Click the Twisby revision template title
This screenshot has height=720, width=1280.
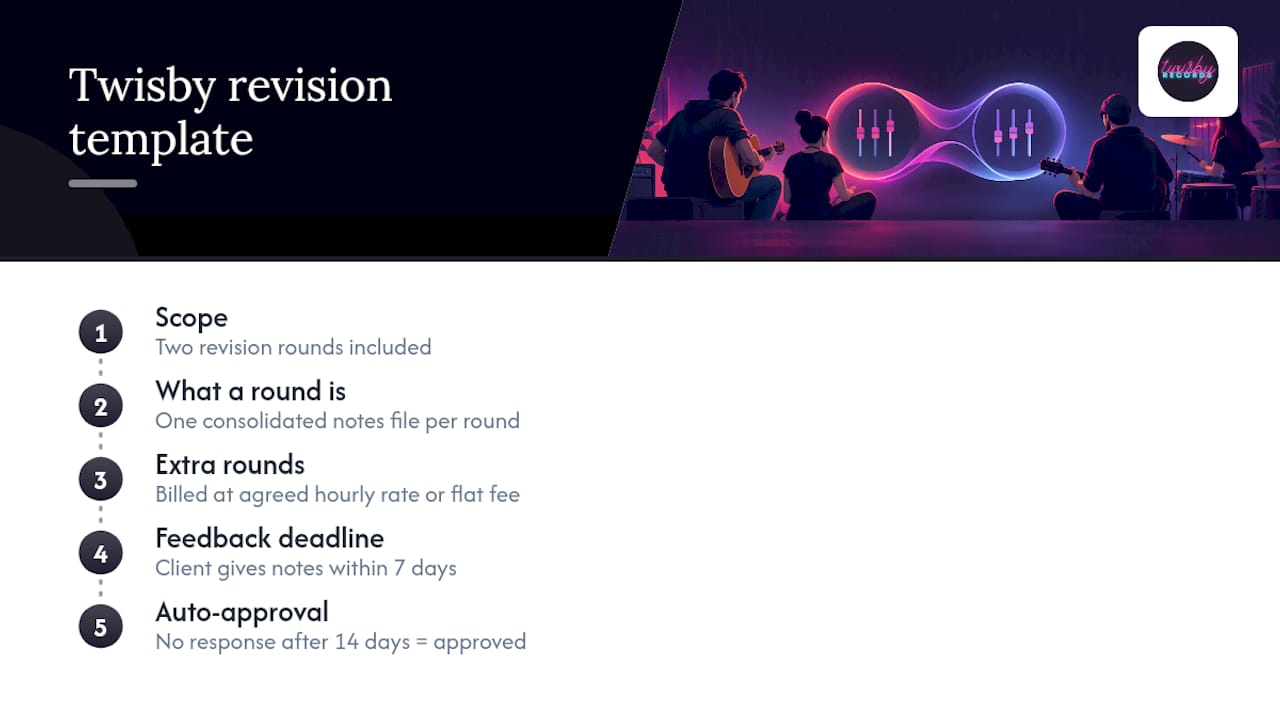[230, 112]
